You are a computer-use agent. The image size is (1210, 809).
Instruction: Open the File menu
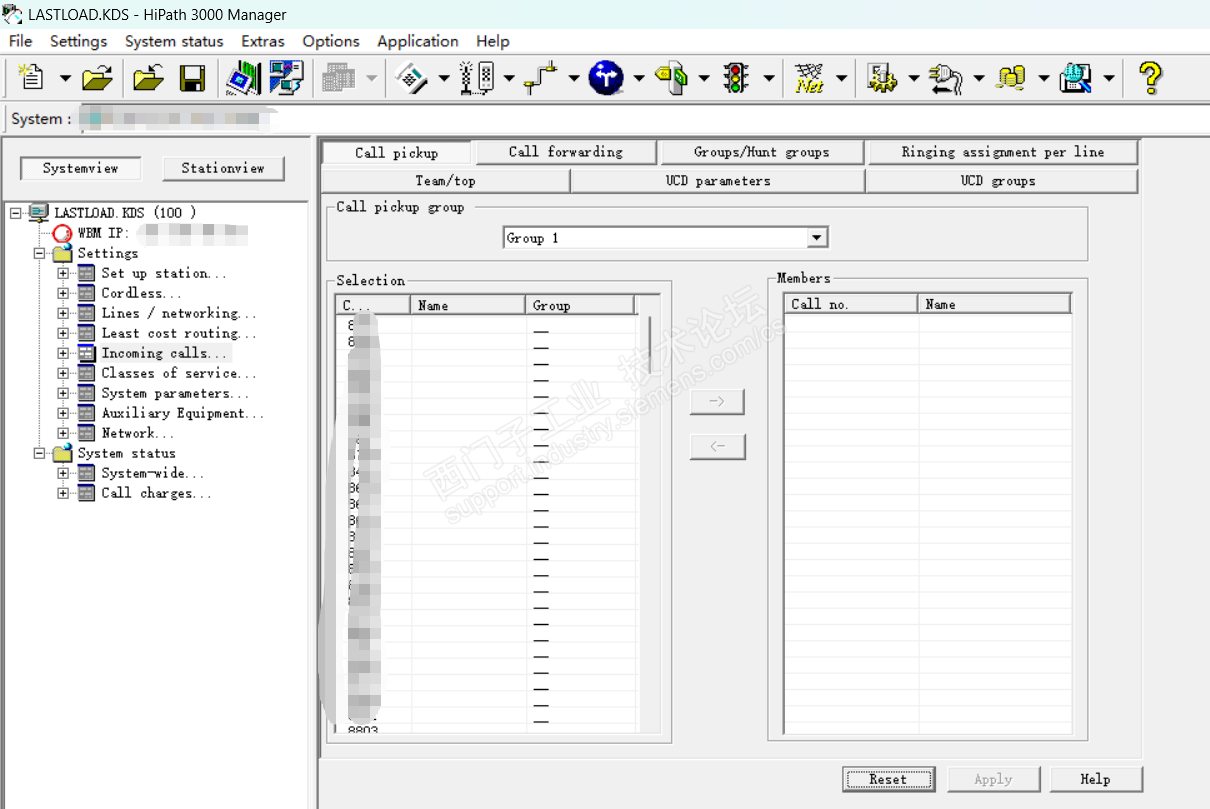(x=20, y=41)
